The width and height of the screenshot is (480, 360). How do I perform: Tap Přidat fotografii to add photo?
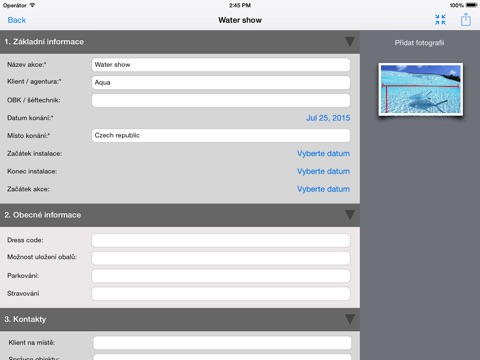(419, 43)
